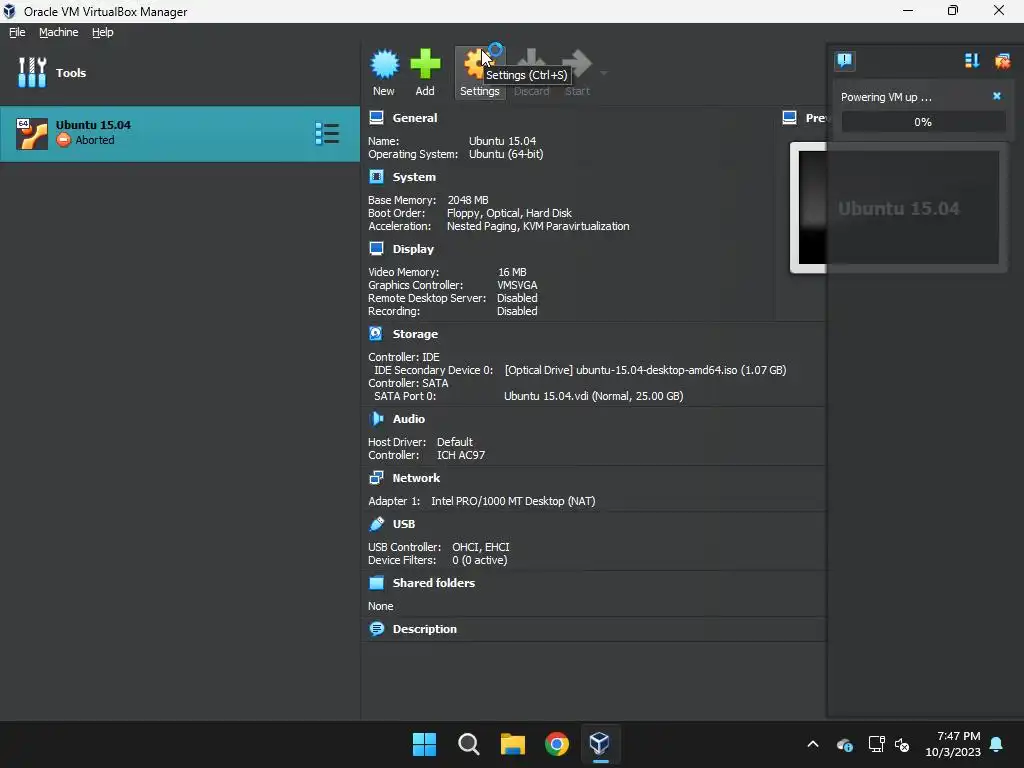This screenshot has width=1024, height=768.
Task: Click the Shared folders section folder icon
Action: 376,583
